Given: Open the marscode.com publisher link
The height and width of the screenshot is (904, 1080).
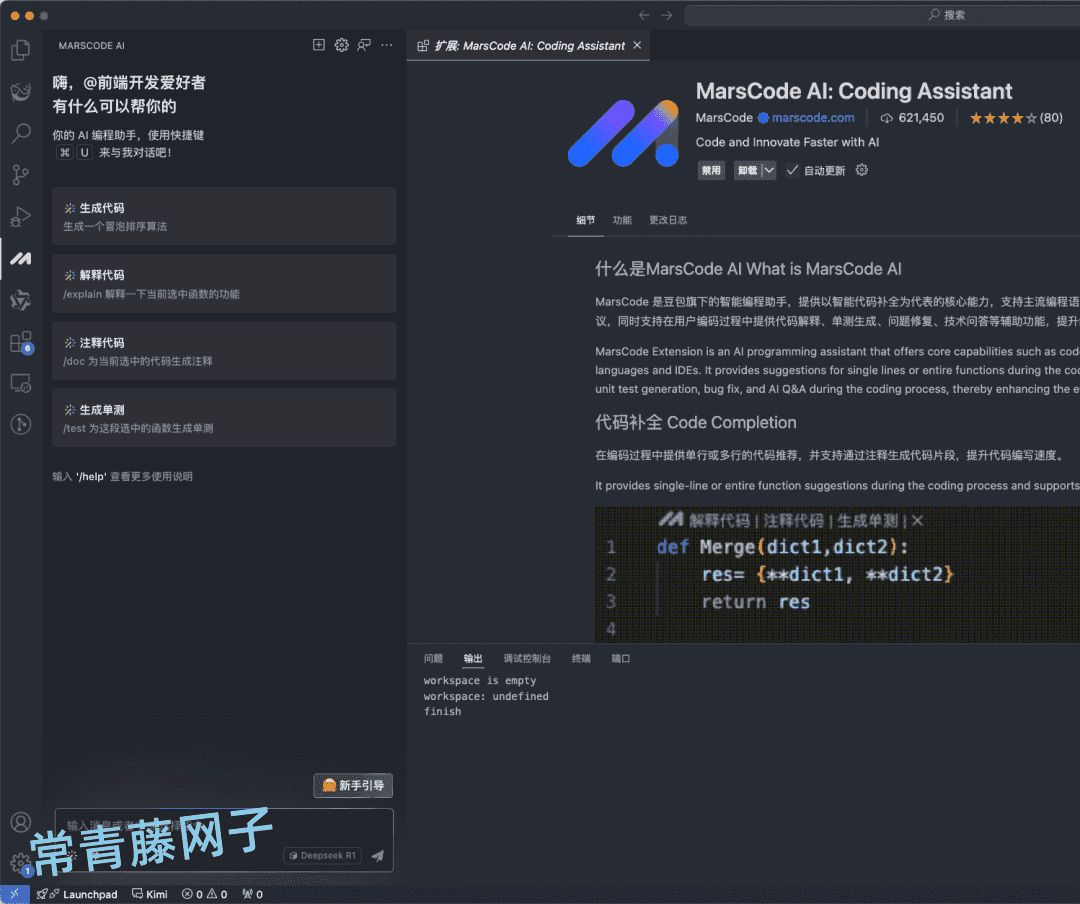Looking at the screenshot, I should point(813,118).
